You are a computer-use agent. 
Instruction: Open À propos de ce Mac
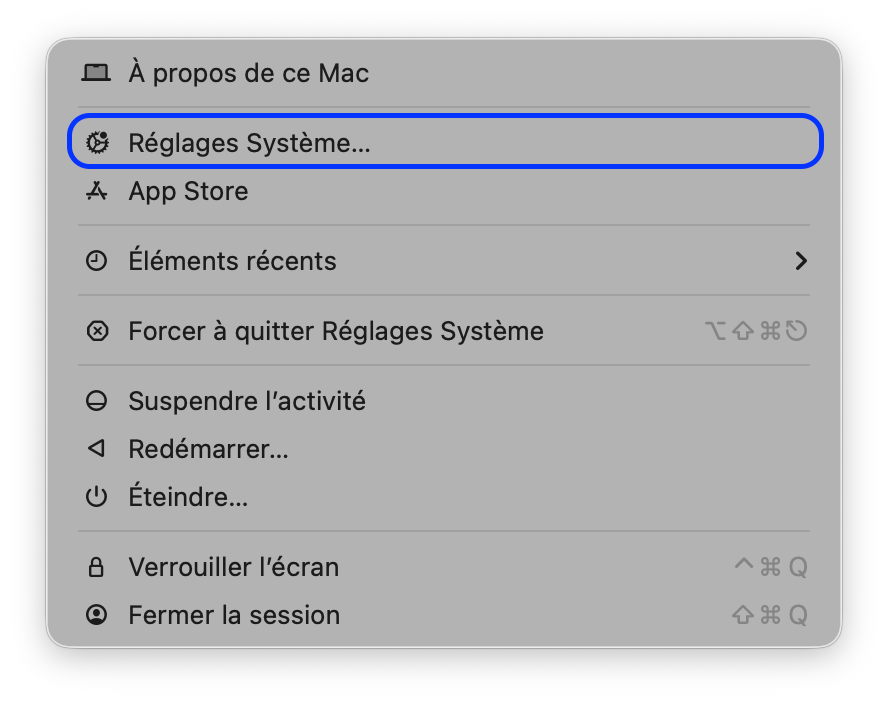point(248,73)
